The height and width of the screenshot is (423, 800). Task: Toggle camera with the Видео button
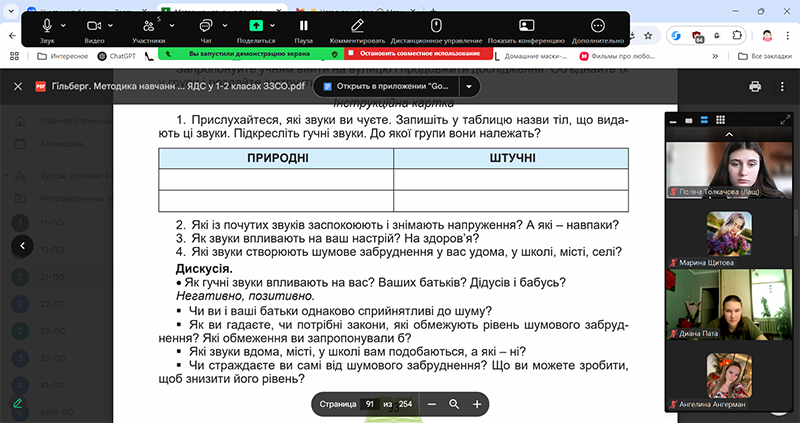click(94, 30)
